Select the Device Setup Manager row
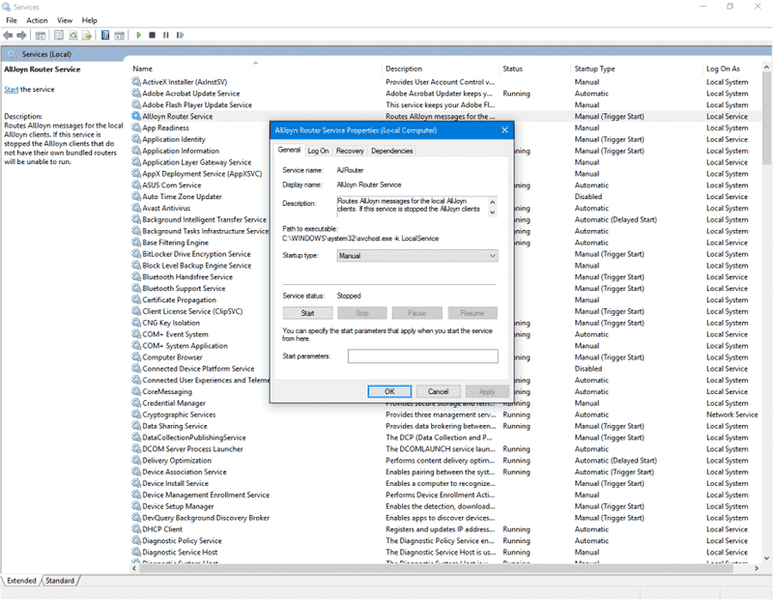The width and height of the screenshot is (773, 600). click(x=446, y=506)
